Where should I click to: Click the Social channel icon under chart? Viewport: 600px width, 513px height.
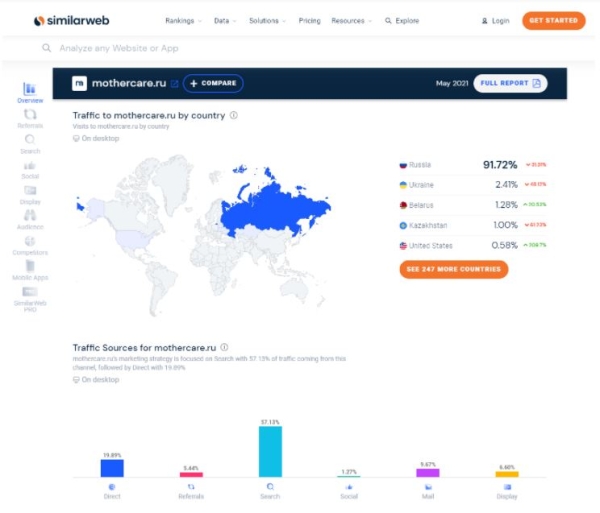tap(349, 487)
